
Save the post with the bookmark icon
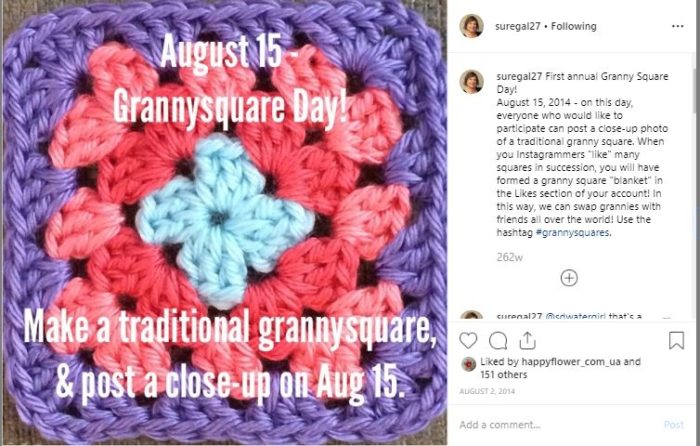[x=676, y=340]
